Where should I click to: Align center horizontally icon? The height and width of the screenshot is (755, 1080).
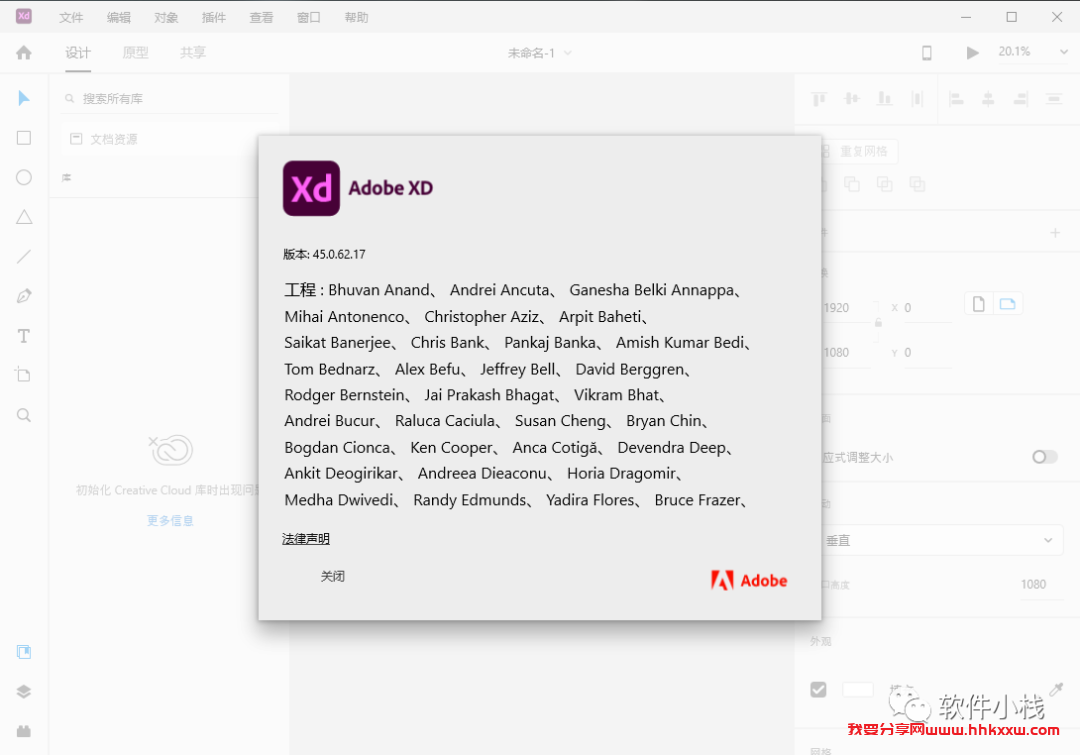(988, 99)
